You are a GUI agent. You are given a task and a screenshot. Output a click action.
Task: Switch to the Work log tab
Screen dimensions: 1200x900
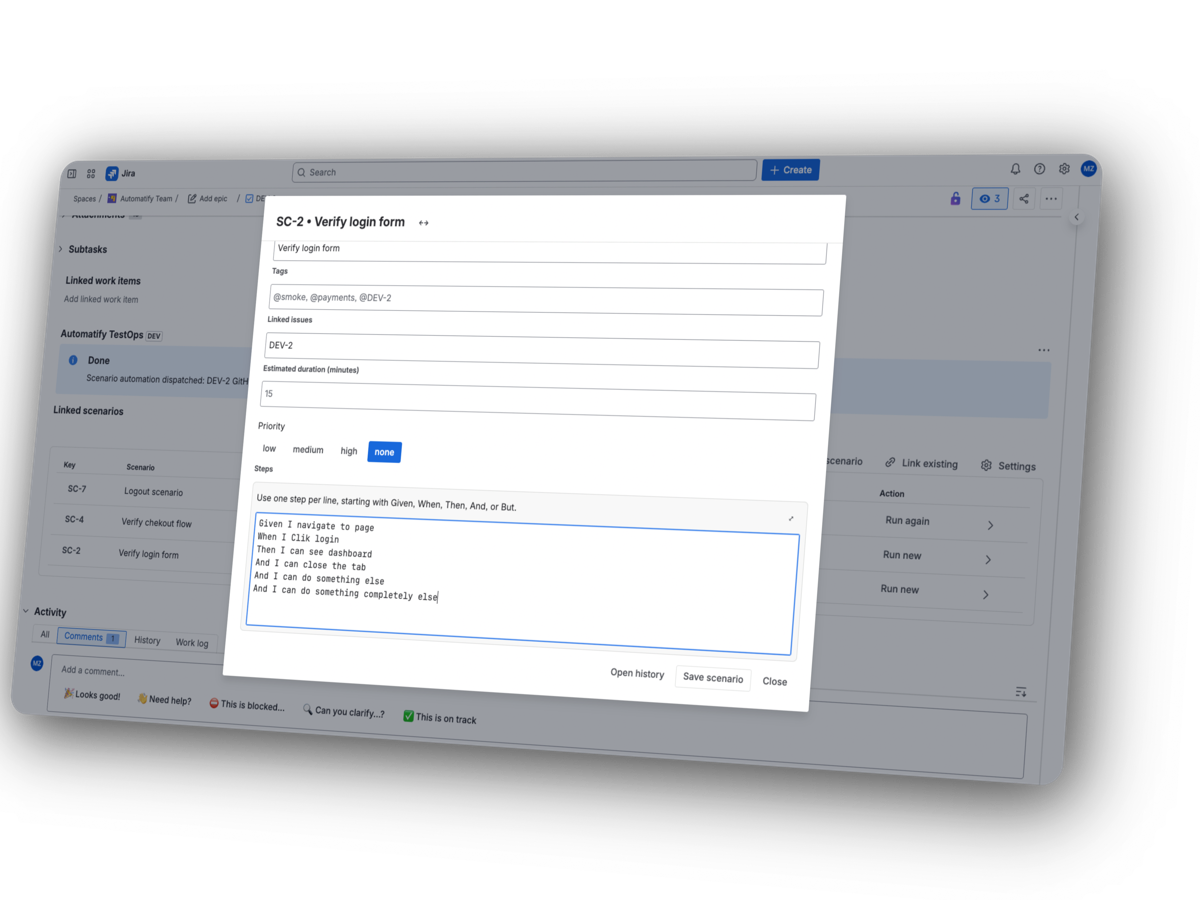[192, 643]
